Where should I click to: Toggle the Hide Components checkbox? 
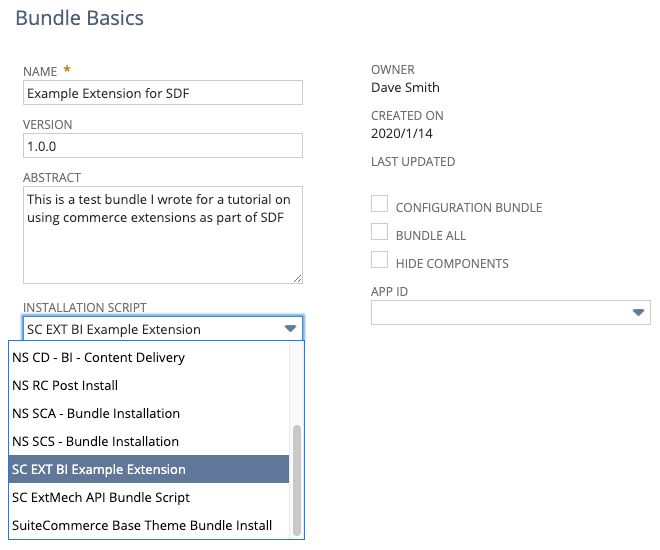click(380, 261)
